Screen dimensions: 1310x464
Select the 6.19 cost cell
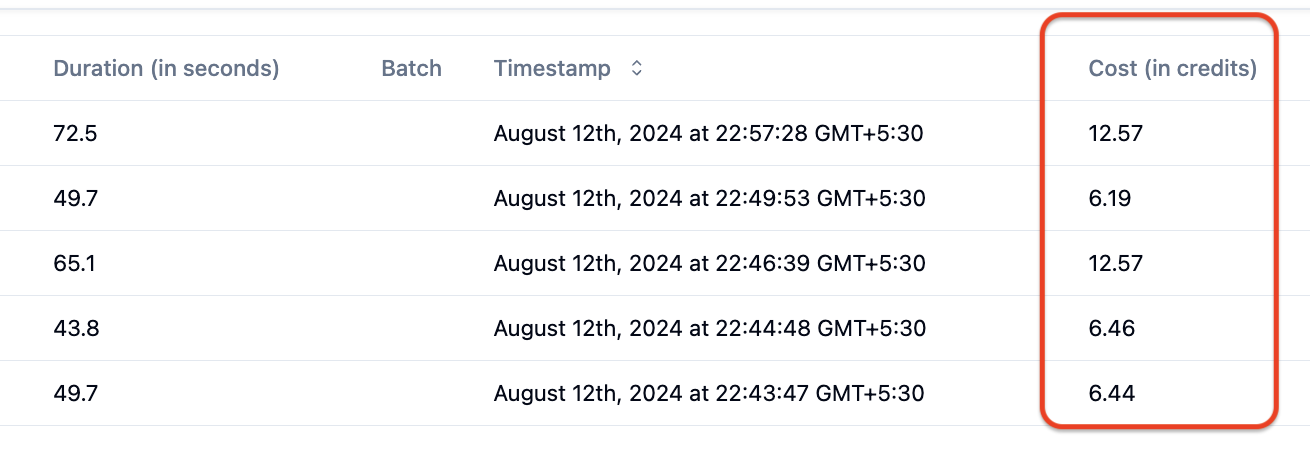pos(1110,198)
